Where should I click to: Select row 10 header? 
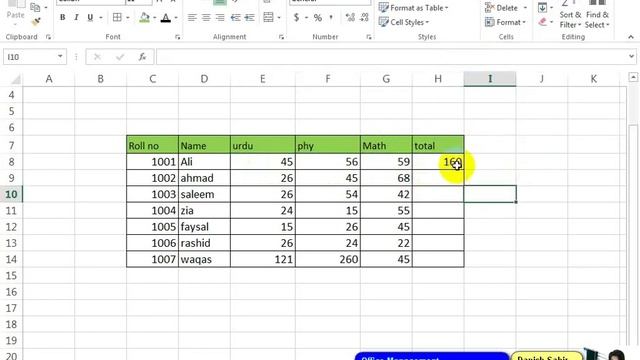tap(11, 194)
